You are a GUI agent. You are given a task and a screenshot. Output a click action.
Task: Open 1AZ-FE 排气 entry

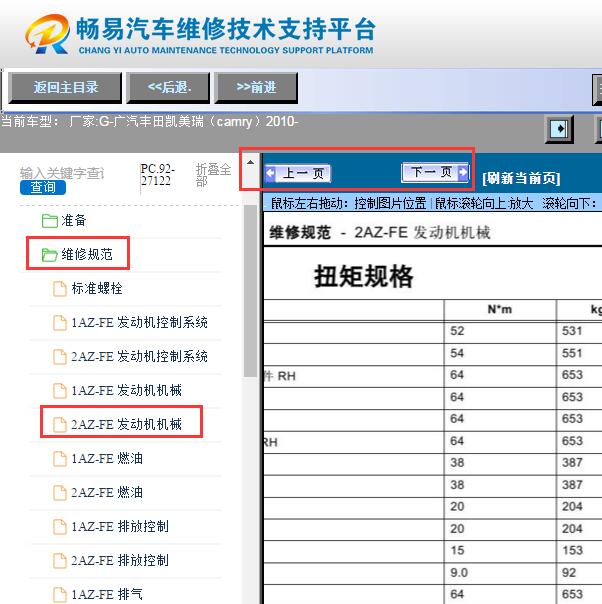click(x=107, y=594)
